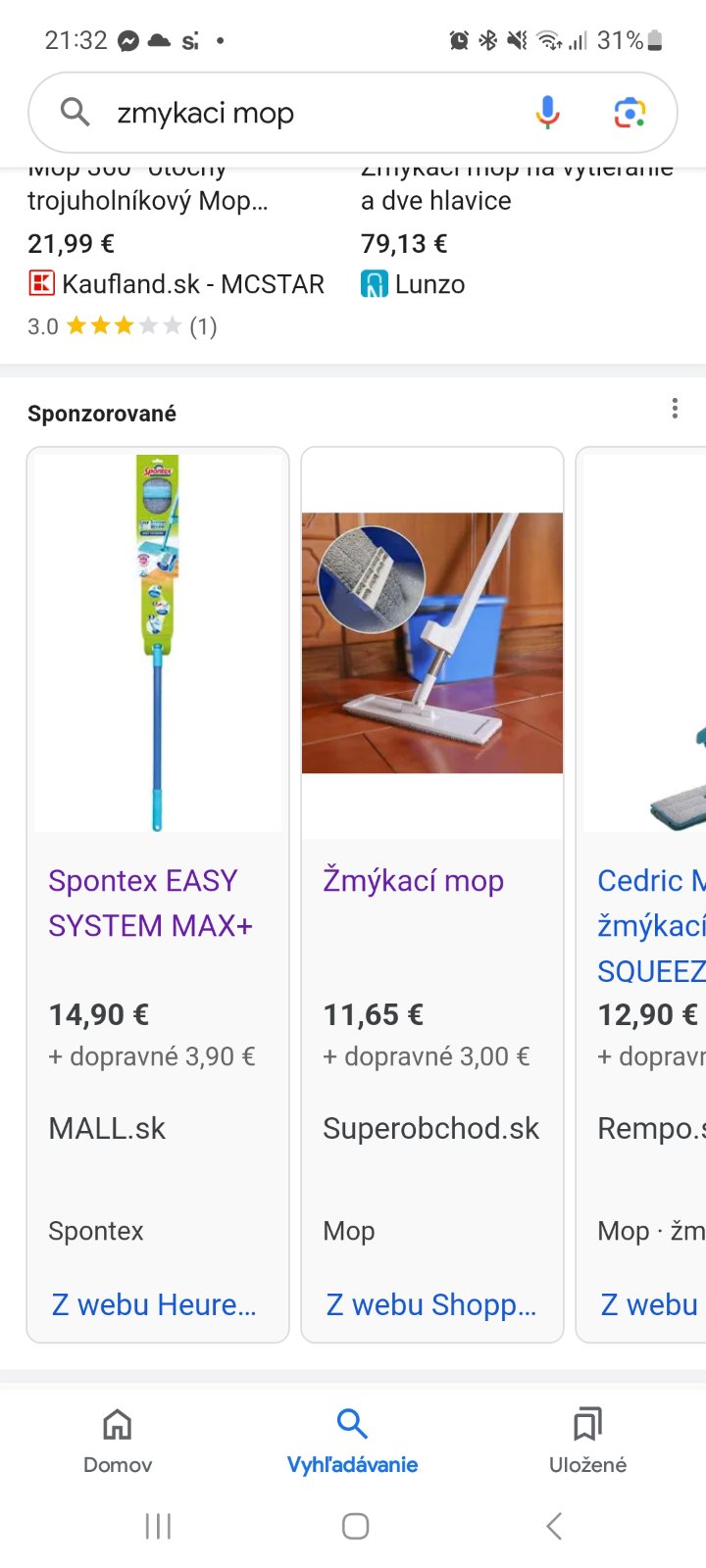Click the Z webu Heure... source link
This screenshot has height=1568, width=706.
pos(154,1304)
